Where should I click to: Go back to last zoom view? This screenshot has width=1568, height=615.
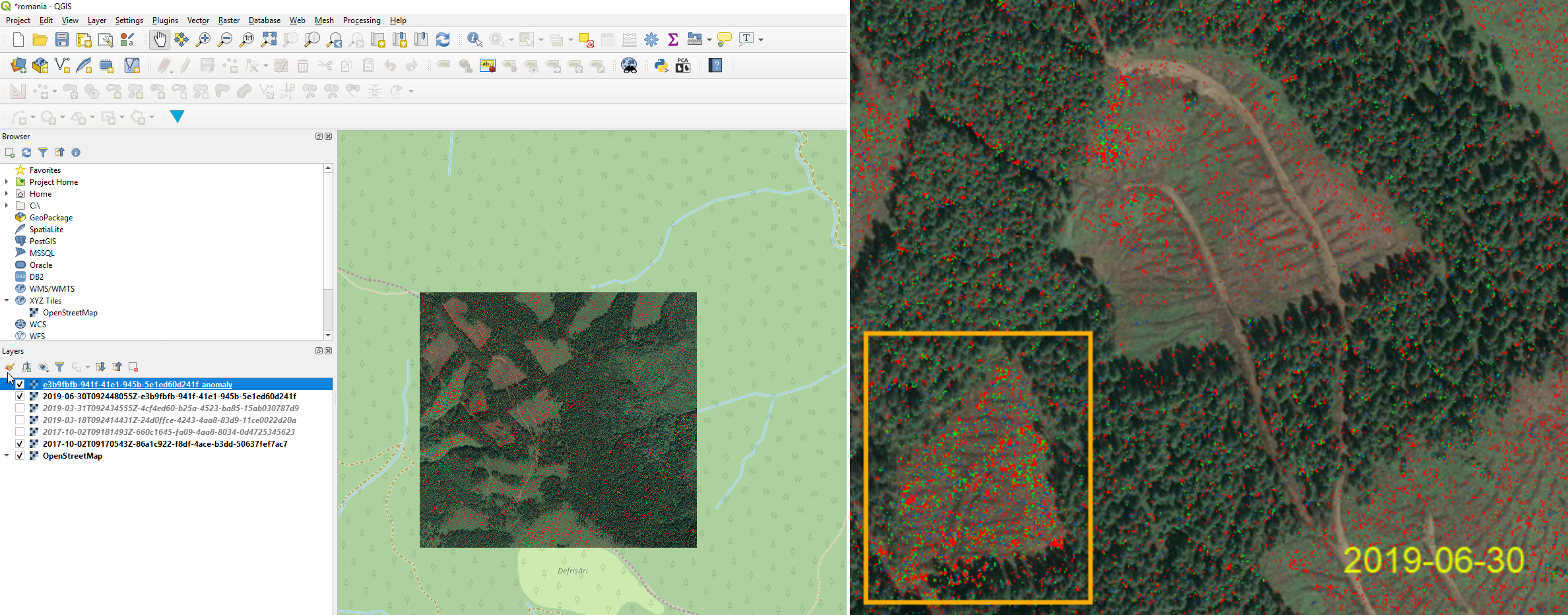[x=335, y=40]
